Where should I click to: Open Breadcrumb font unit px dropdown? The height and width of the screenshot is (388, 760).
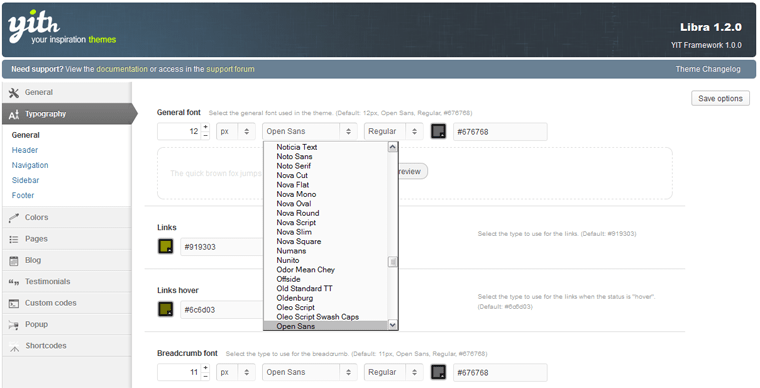236,372
